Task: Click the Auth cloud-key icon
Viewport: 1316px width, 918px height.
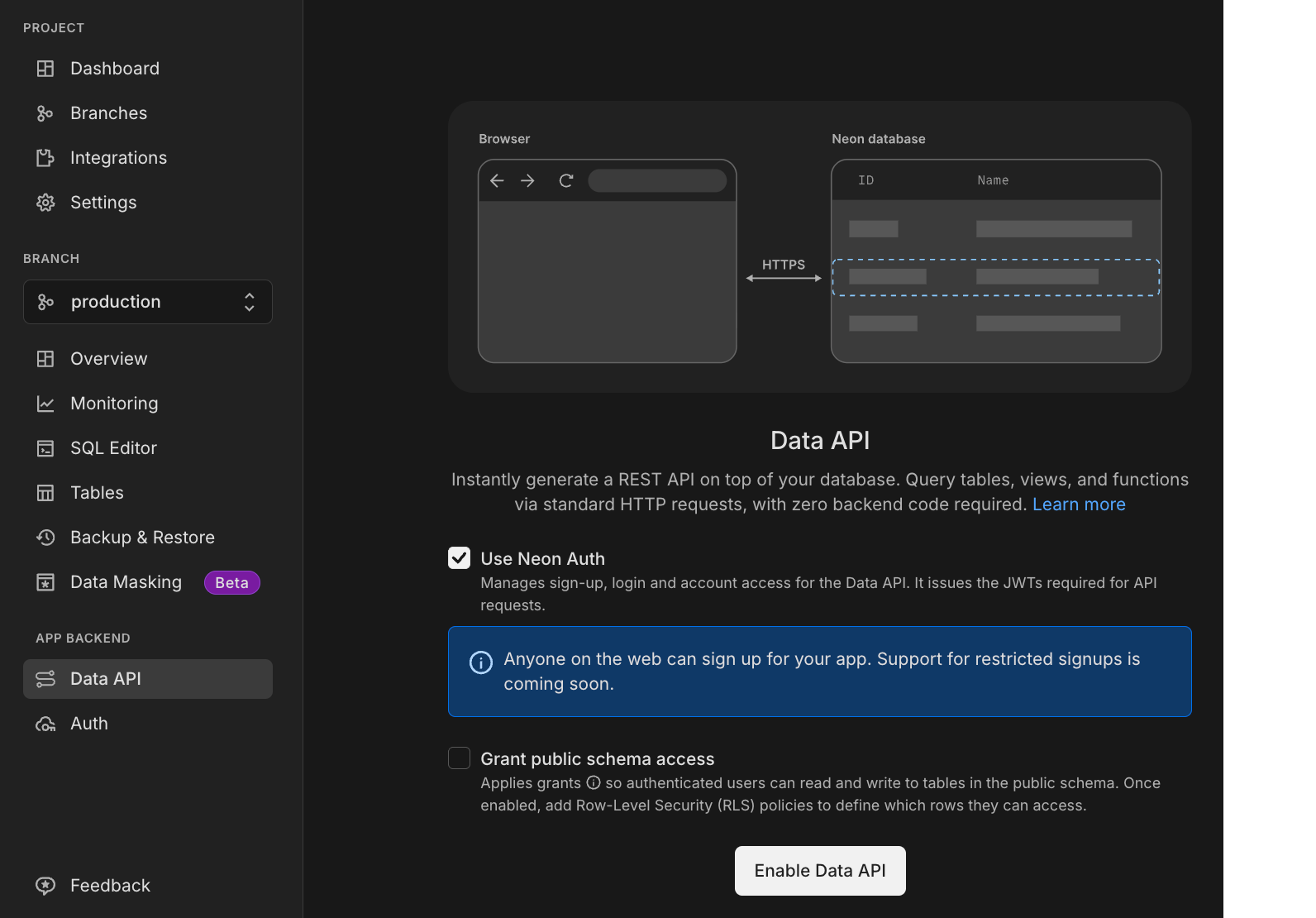Action: (45, 724)
